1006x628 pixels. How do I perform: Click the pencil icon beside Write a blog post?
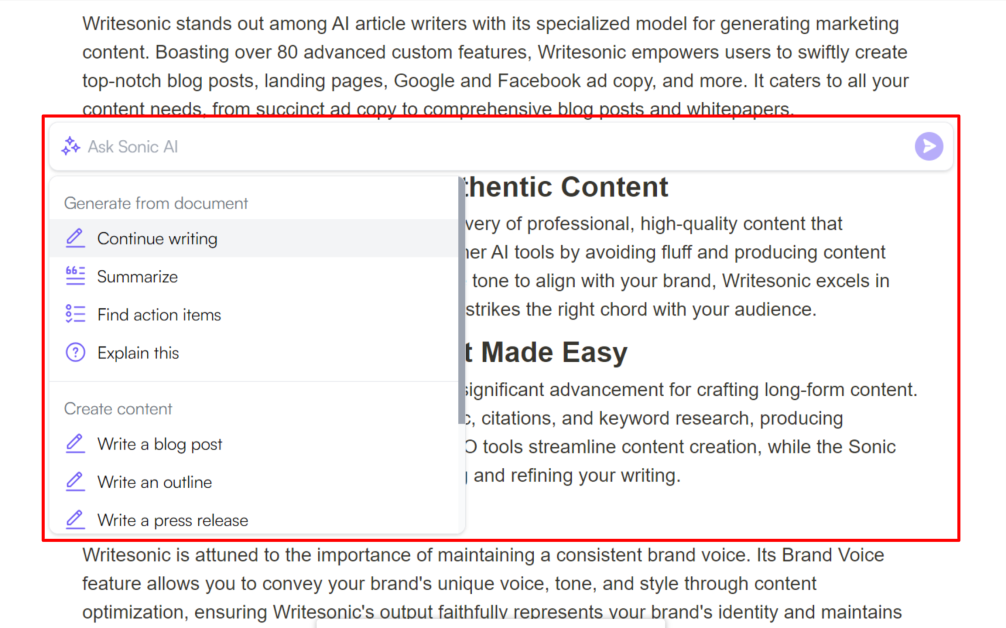pos(75,443)
